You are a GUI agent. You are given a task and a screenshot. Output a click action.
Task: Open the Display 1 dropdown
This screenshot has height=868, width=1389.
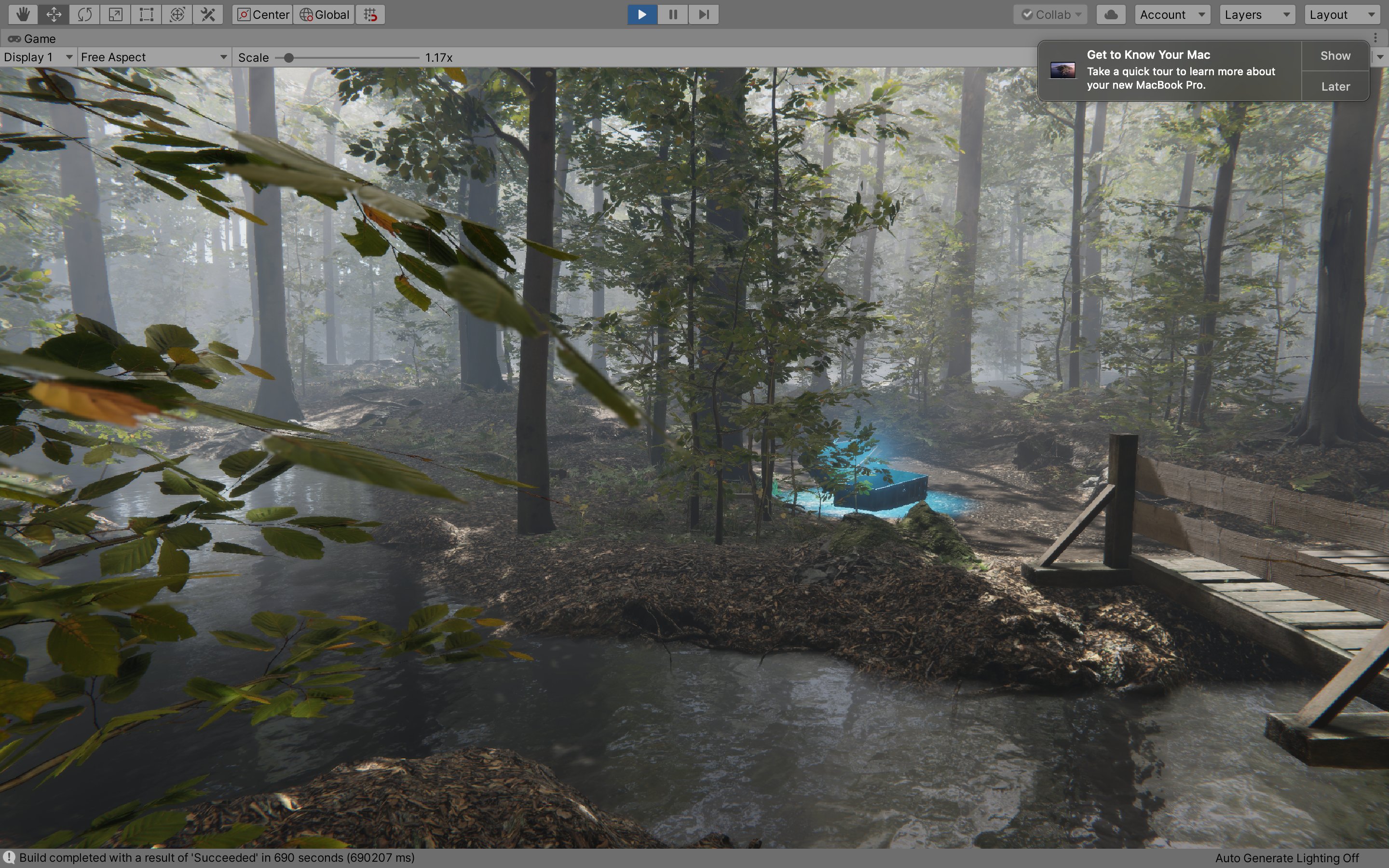39,57
